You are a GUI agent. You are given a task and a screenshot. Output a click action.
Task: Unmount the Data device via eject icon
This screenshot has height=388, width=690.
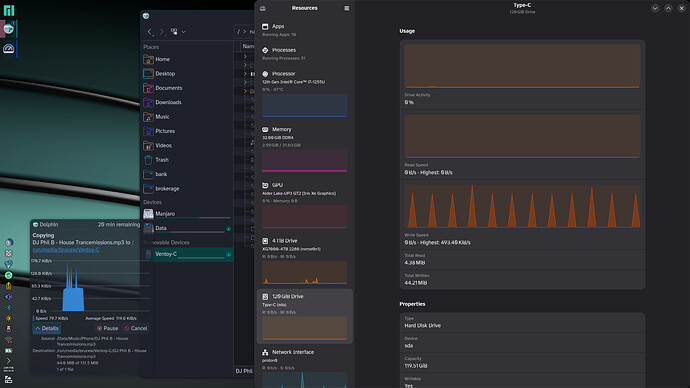228,229
